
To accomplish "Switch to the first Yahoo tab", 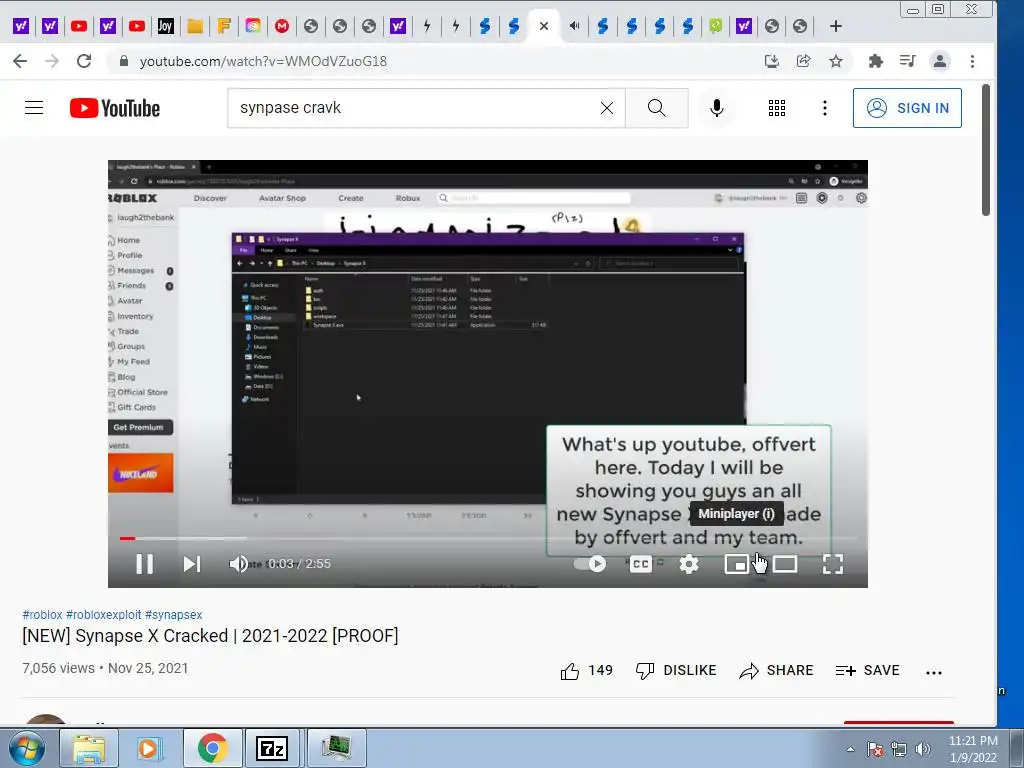I will (x=21, y=26).
